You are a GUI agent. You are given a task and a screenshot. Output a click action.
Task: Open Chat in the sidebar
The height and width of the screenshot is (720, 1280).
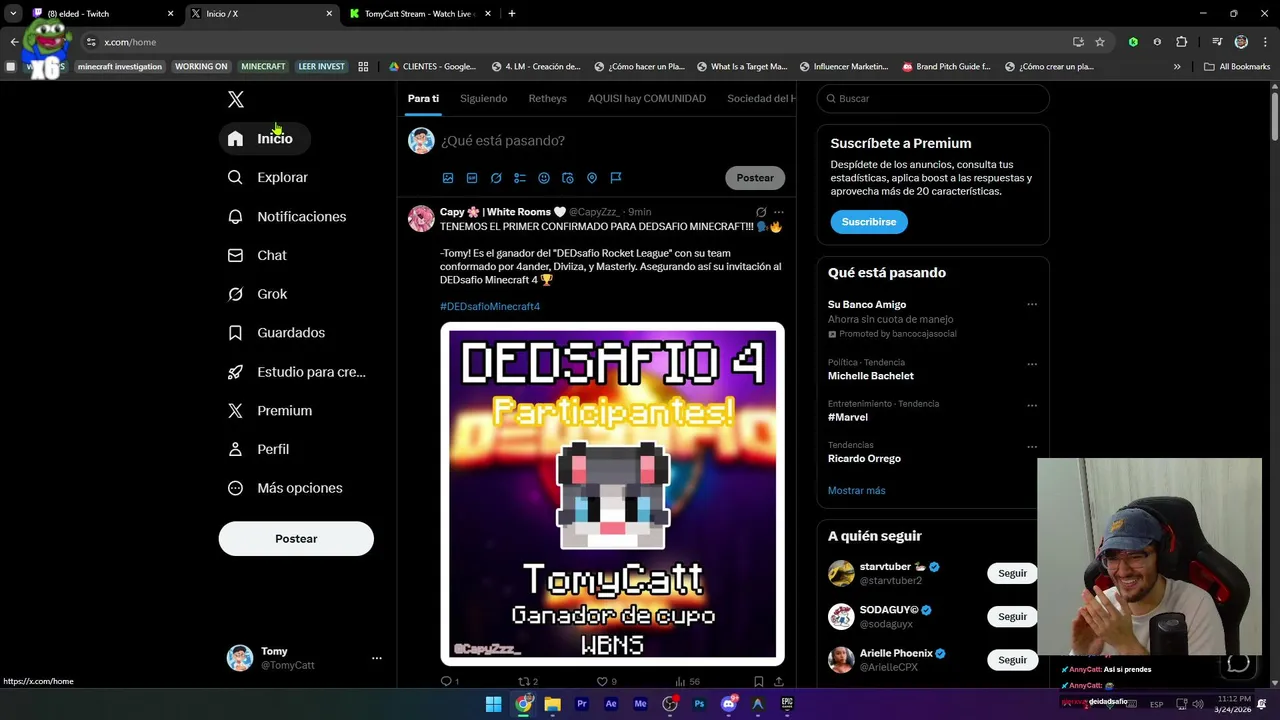coord(257,255)
